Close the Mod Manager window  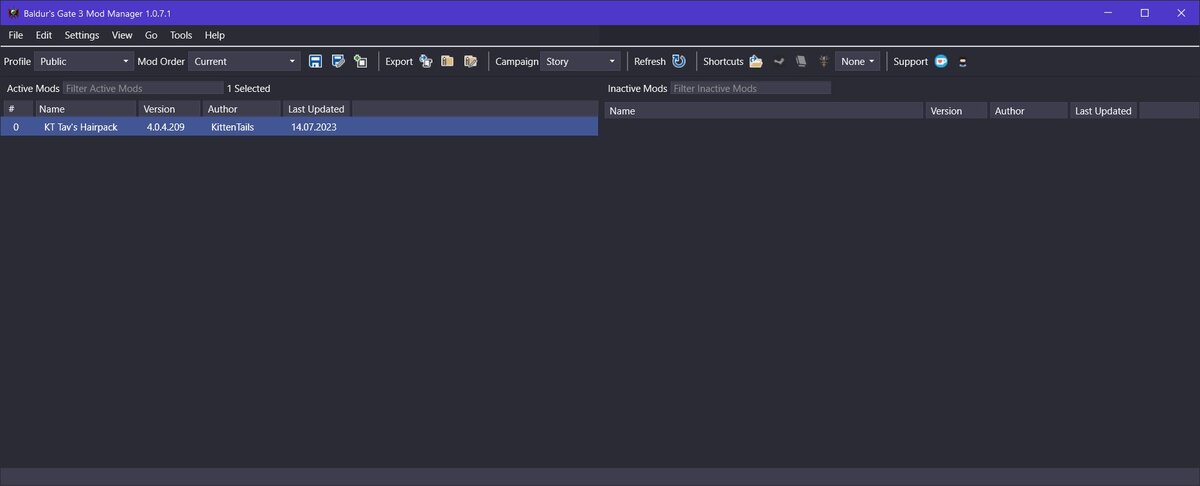[1181, 12]
